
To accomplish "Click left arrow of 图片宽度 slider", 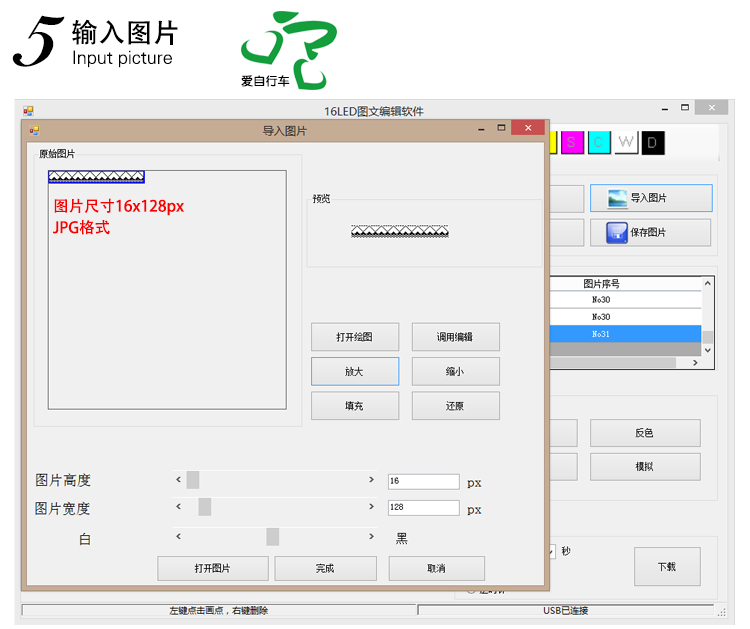I will tap(178, 506).
